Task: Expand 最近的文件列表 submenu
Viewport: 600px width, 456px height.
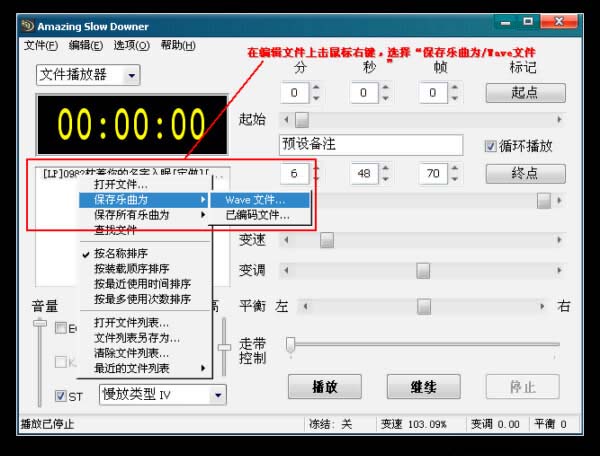Action: tap(144, 368)
